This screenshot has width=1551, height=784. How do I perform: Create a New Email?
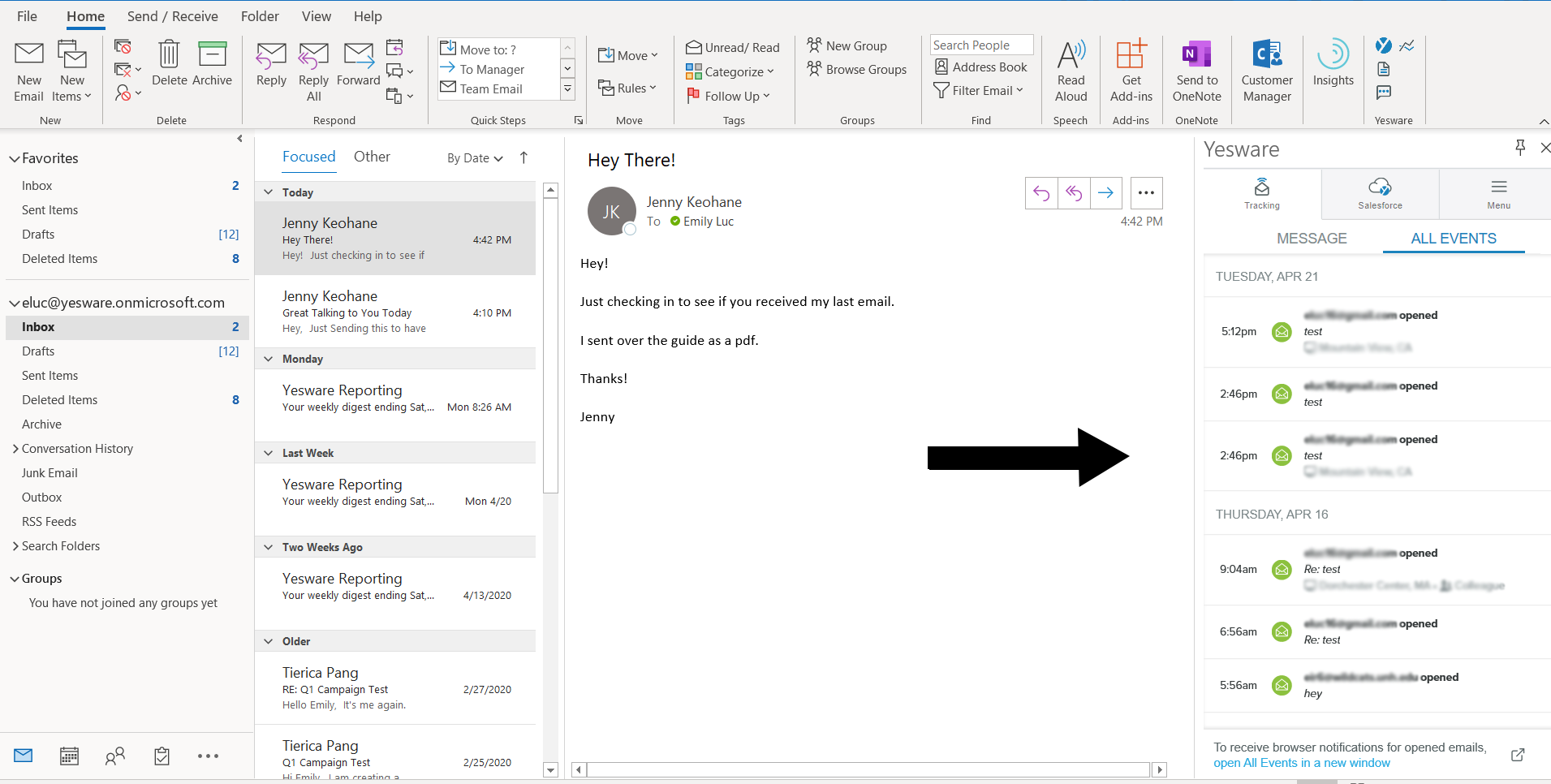28,69
